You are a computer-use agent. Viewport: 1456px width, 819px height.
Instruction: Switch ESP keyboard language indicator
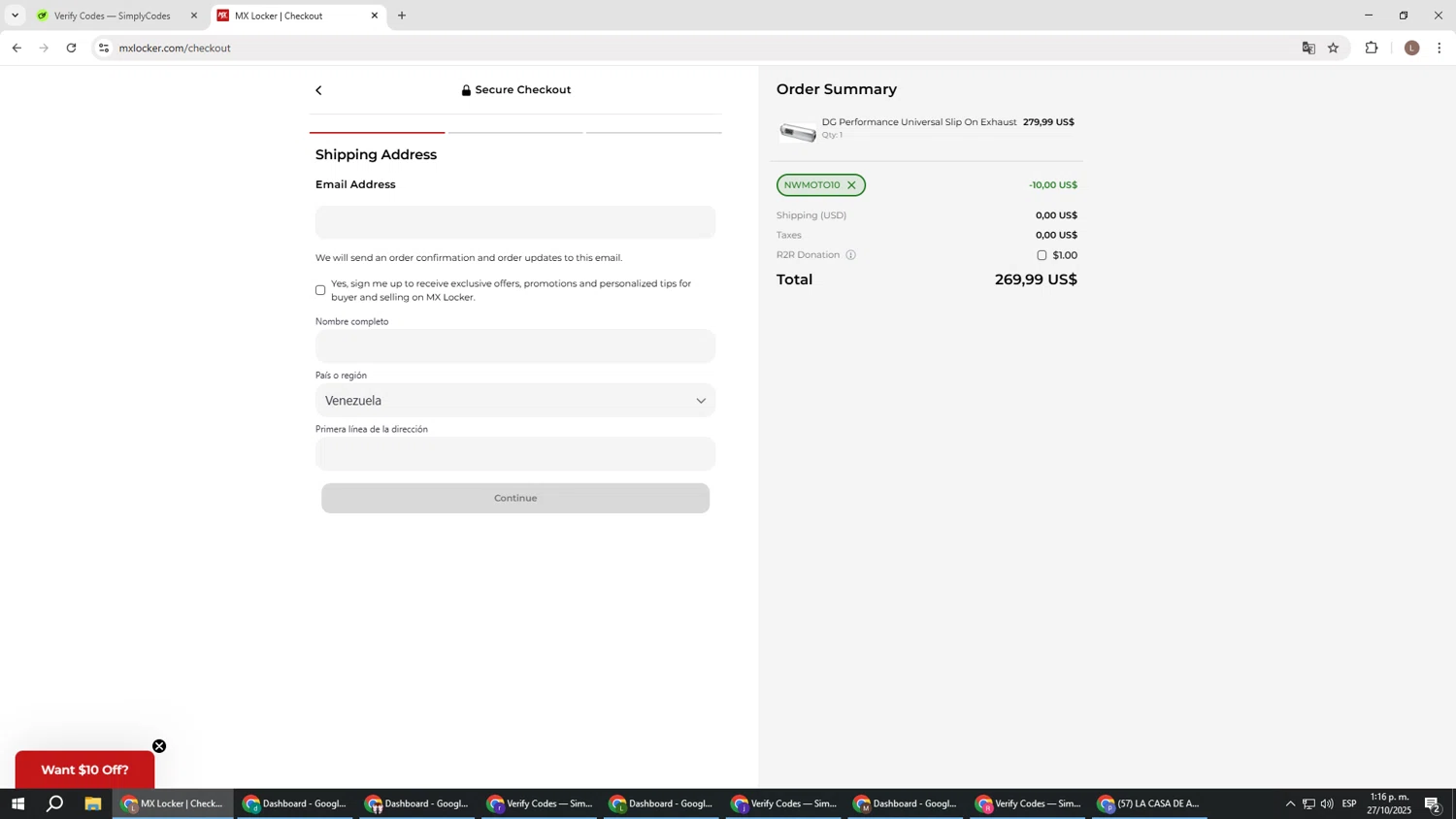[1349, 803]
